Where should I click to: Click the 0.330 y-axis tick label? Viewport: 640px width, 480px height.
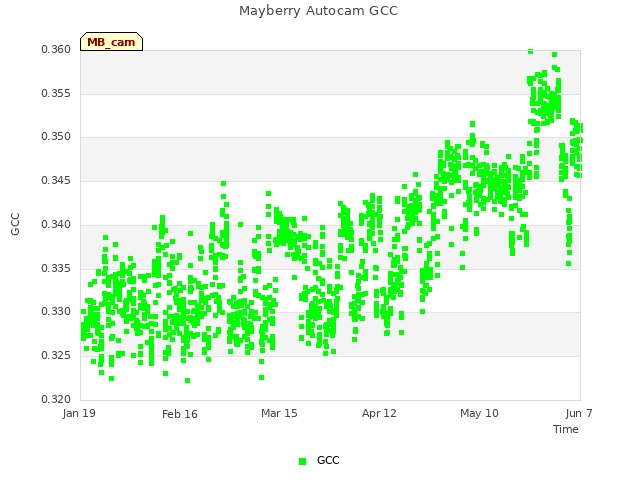click(56, 311)
